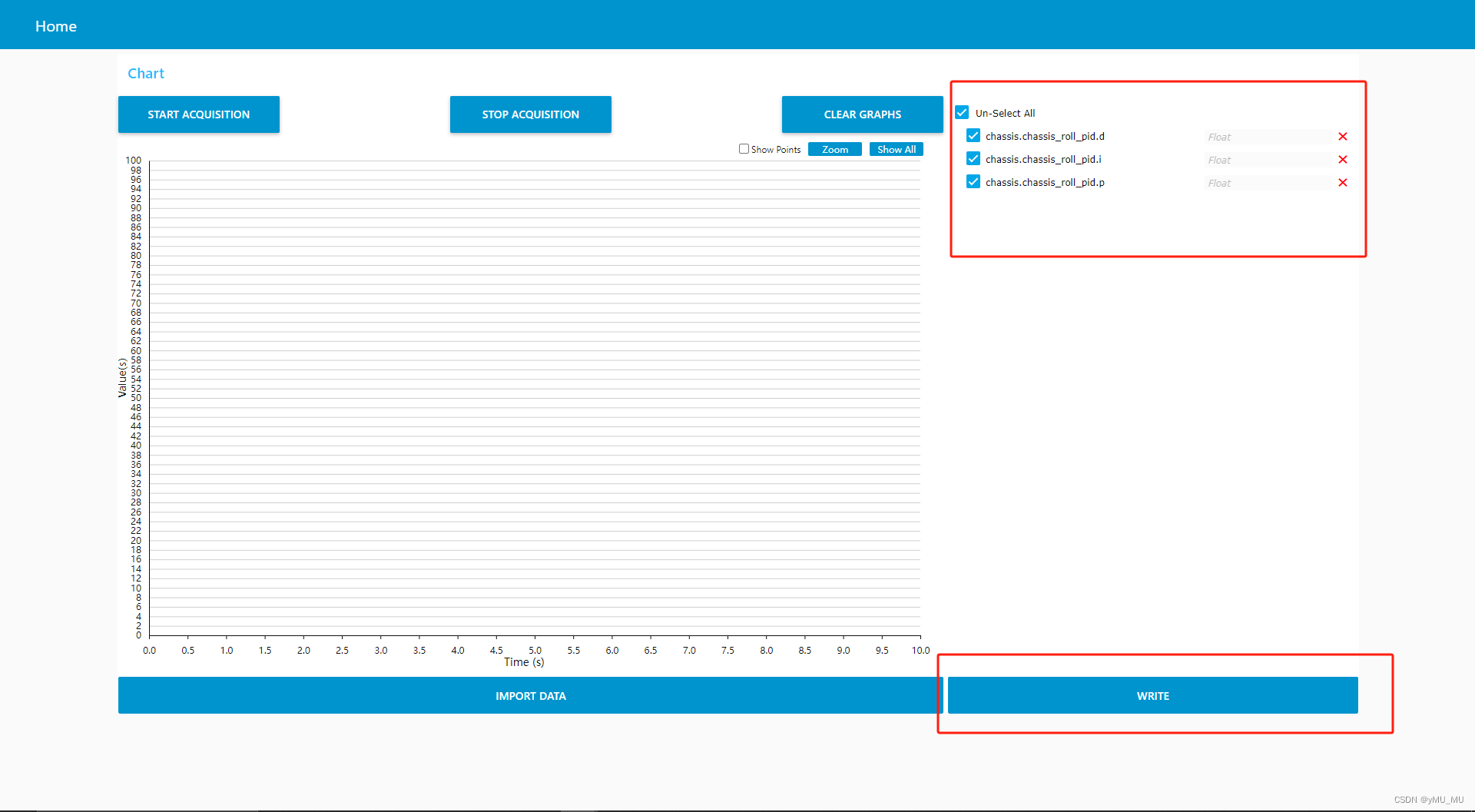Viewport: 1475px width, 812px height.
Task: Remove the chassis_roll_pid.d signal via red X
Action: [1343, 136]
